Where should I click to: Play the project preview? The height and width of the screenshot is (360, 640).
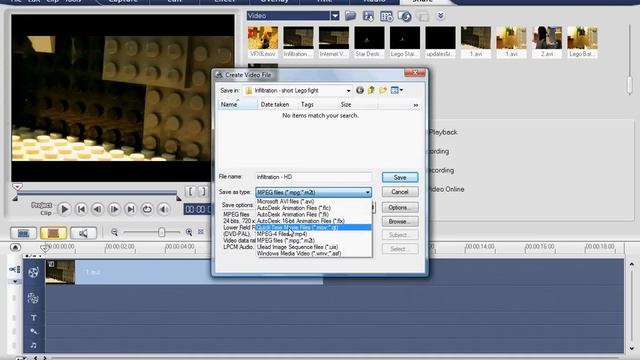click(x=64, y=209)
